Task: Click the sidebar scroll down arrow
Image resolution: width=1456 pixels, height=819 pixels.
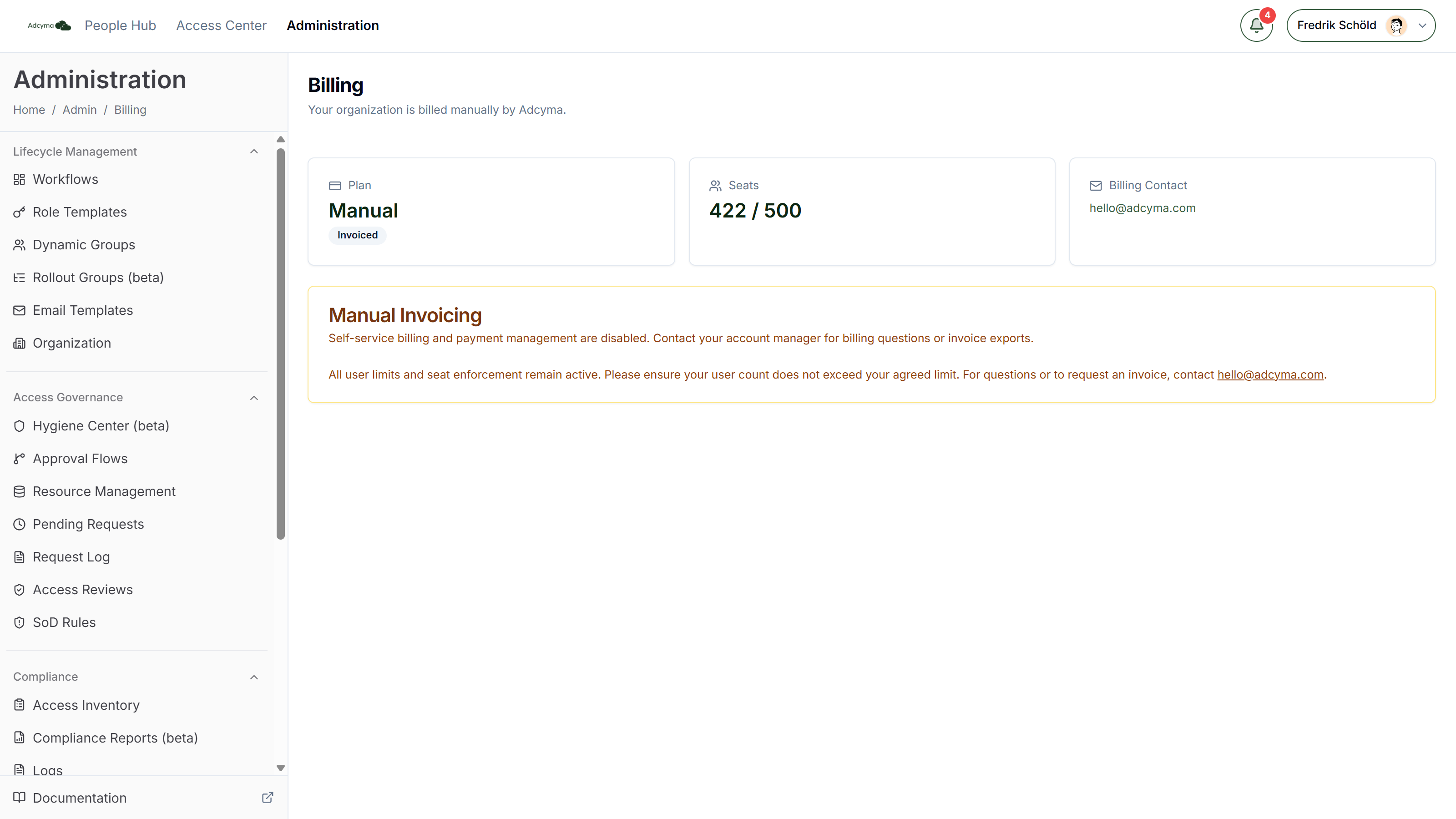Action: tap(280, 768)
